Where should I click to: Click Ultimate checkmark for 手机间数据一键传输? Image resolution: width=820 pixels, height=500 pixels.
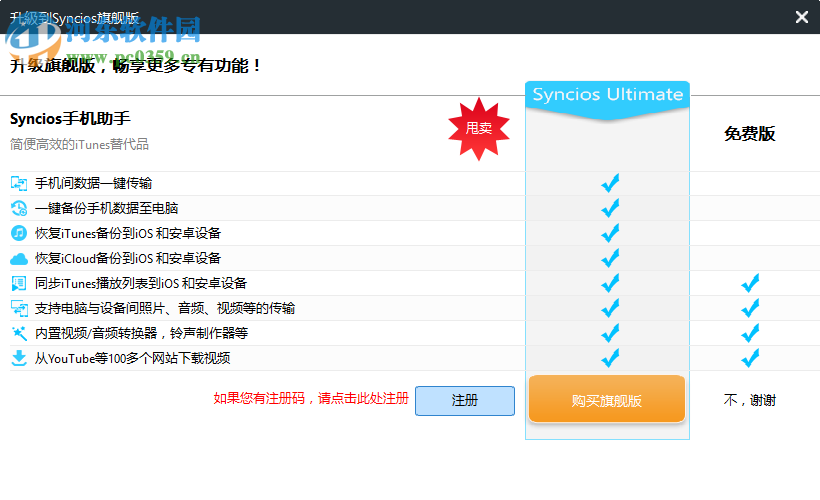click(610, 183)
